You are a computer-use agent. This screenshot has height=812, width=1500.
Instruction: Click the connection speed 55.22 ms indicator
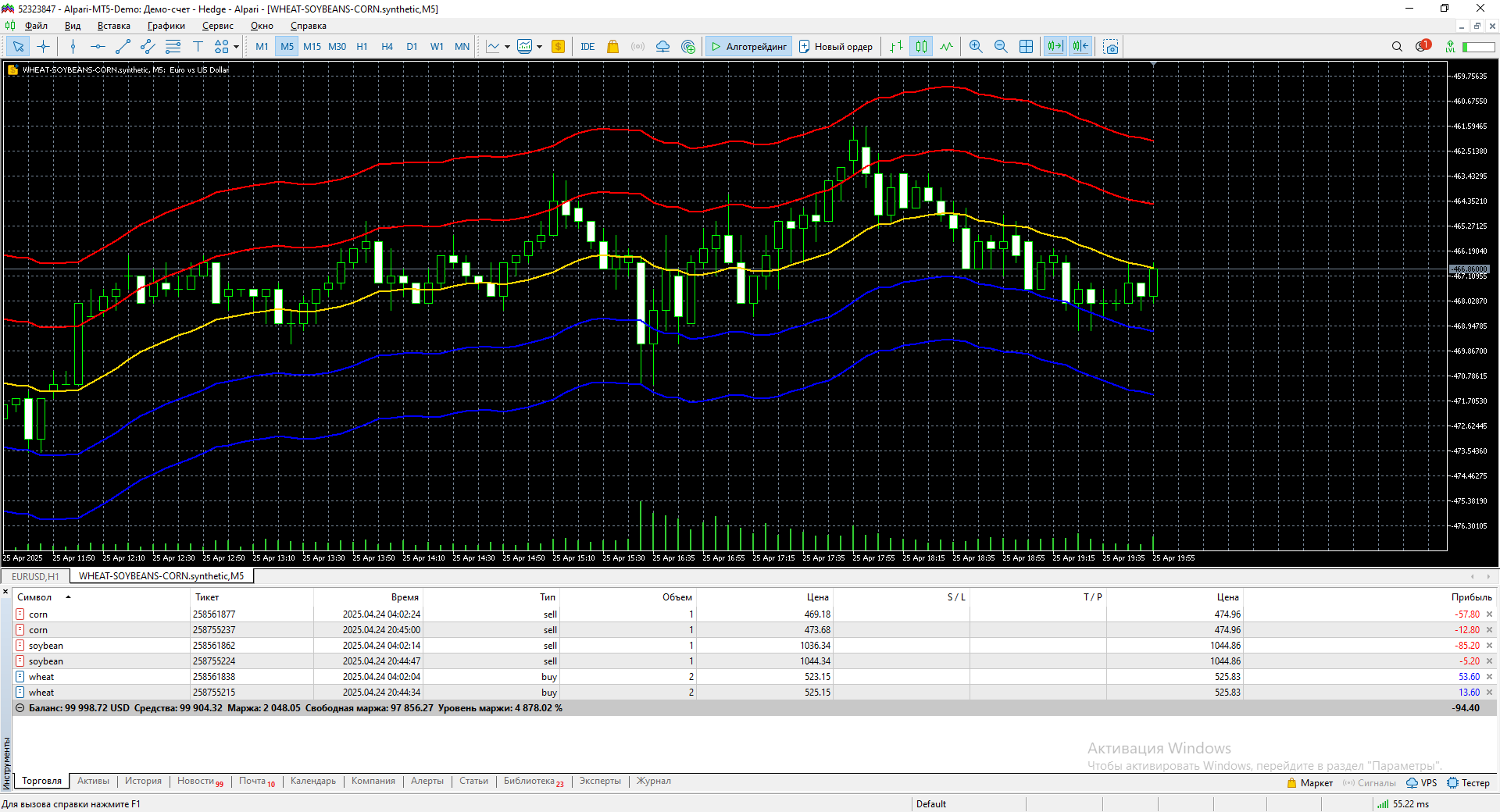(x=1403, y=804)
